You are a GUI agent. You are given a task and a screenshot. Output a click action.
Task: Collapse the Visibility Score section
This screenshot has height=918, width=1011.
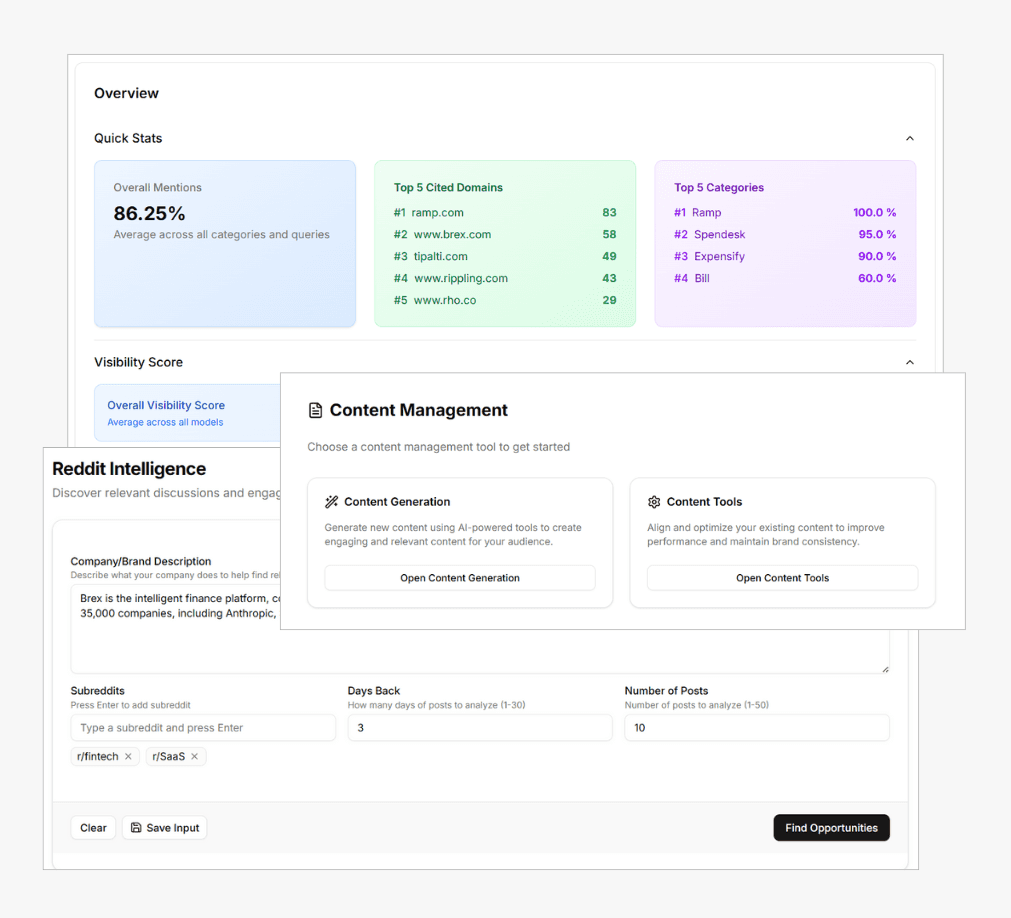[909, 362]
